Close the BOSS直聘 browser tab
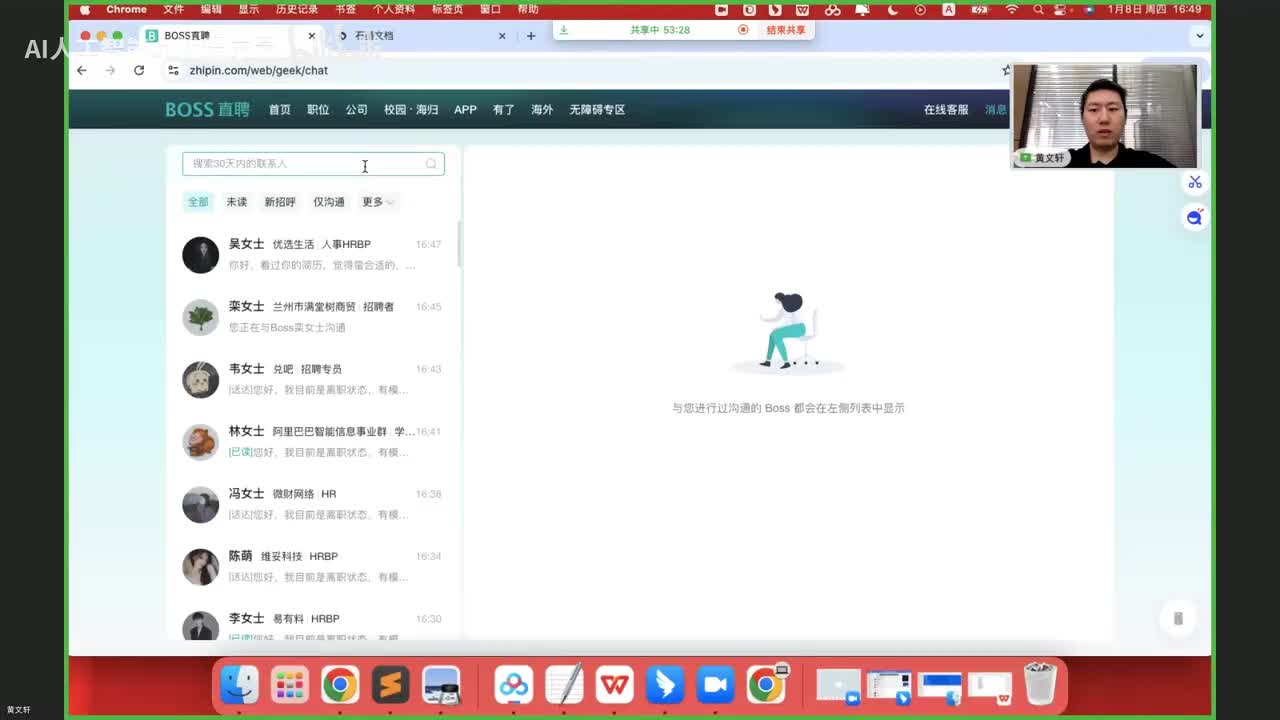This screenshot has width=1280, height=720. [312, 36]
